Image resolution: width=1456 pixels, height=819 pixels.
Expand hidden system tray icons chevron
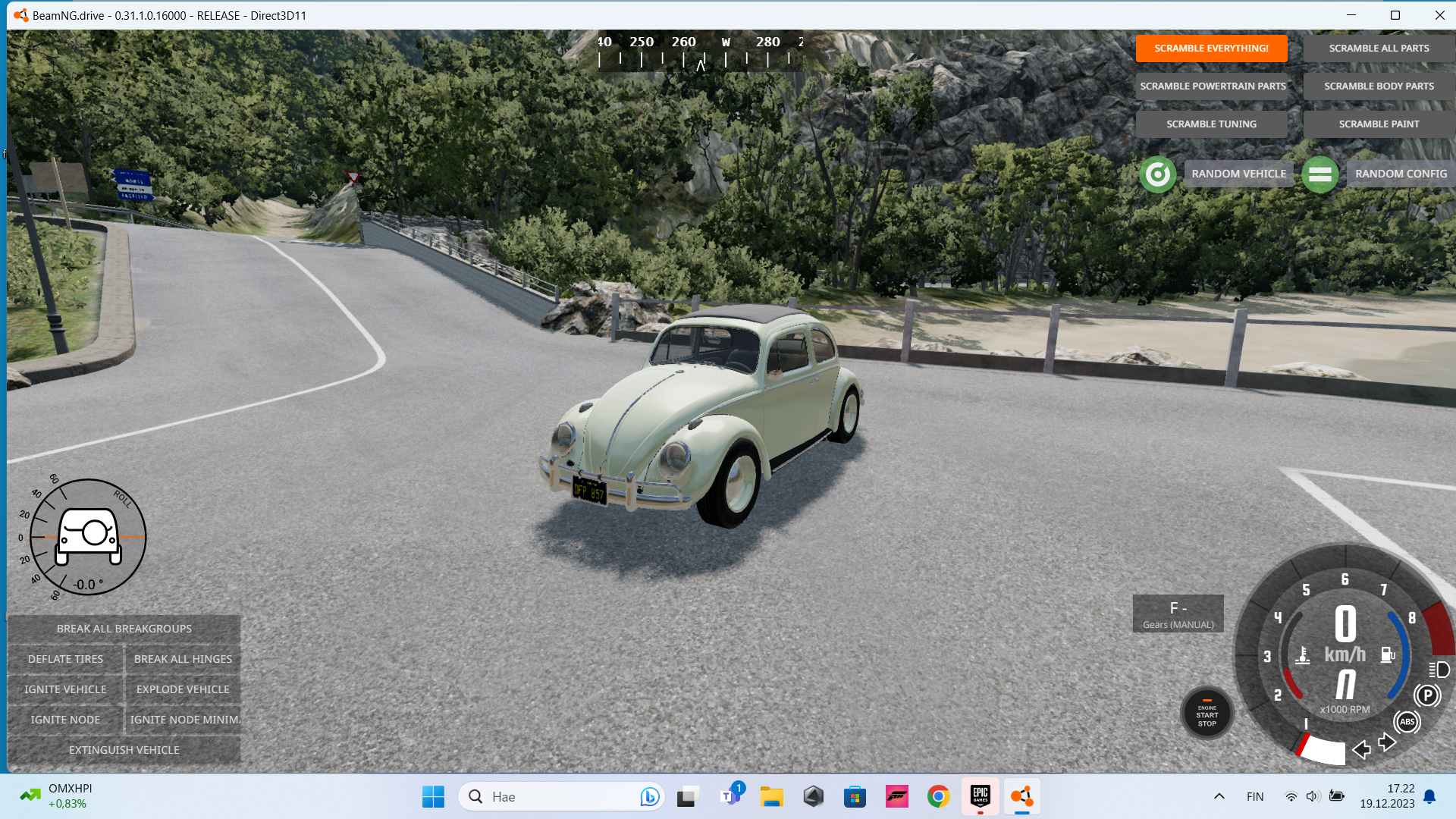[x=1219, y=797]
